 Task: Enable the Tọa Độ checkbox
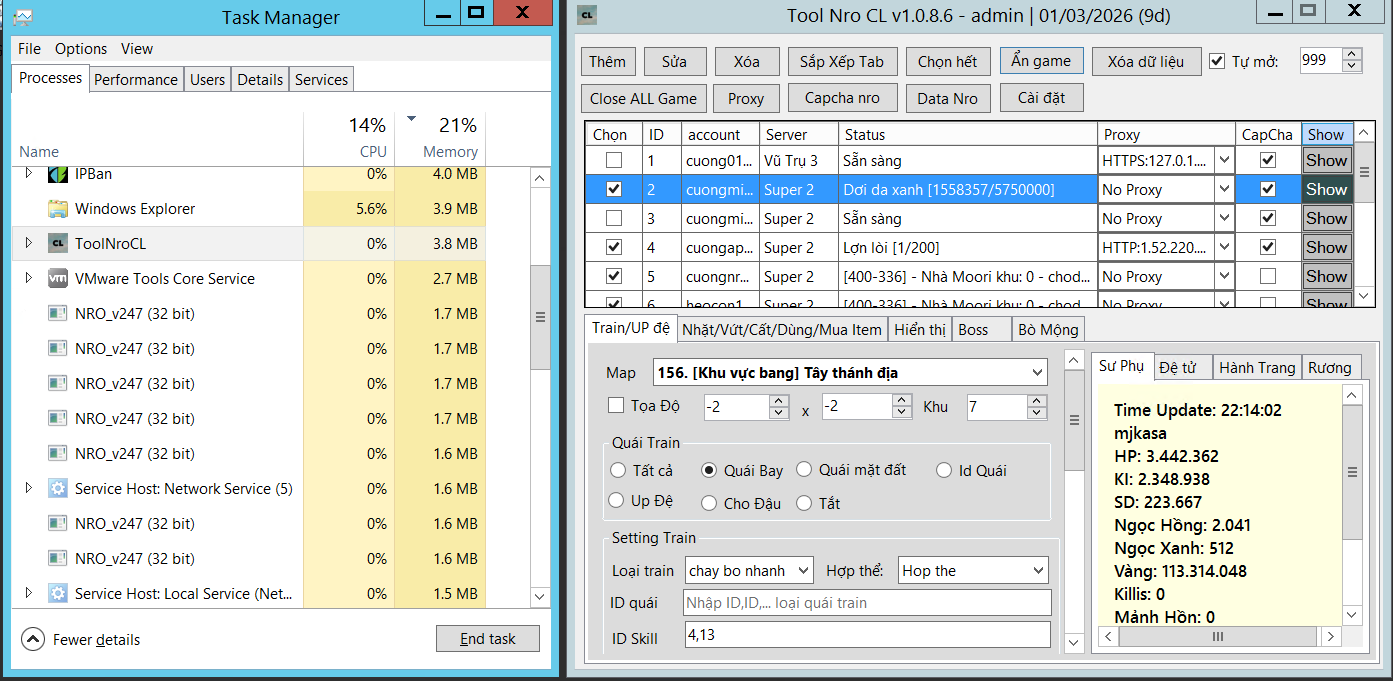(616, 406)
